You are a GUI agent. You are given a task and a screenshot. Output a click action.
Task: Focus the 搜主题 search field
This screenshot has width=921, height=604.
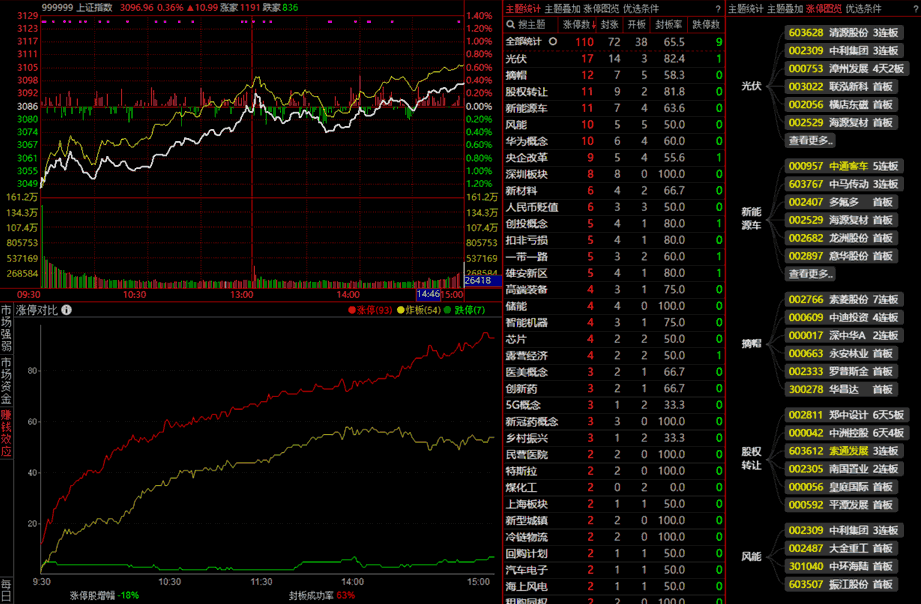point(532,25)
